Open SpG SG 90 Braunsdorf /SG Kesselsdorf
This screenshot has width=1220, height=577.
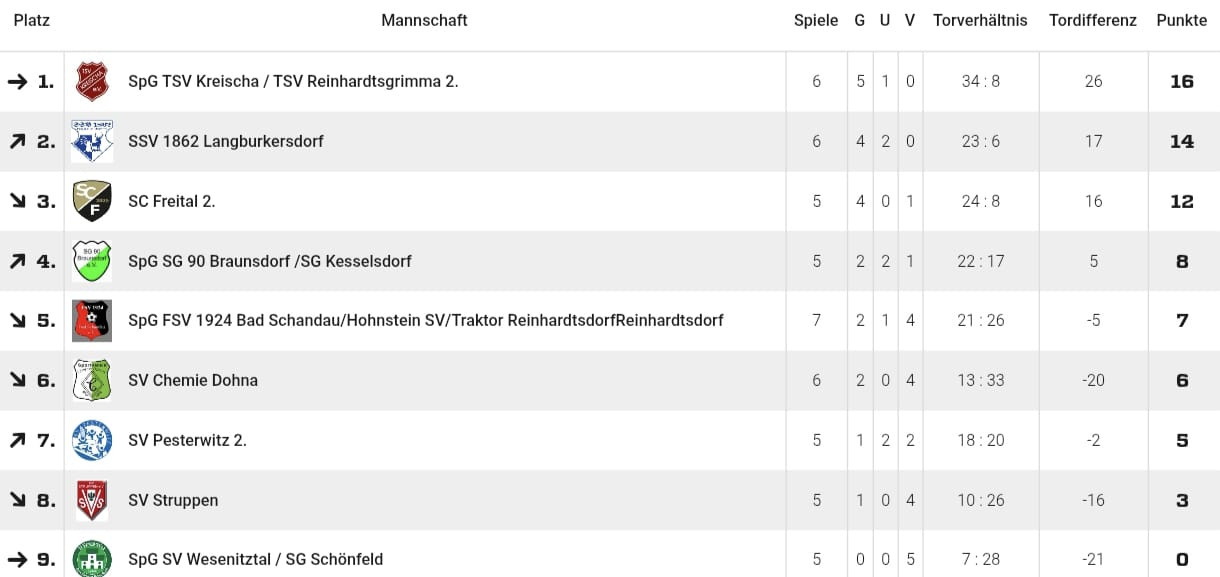270,261
